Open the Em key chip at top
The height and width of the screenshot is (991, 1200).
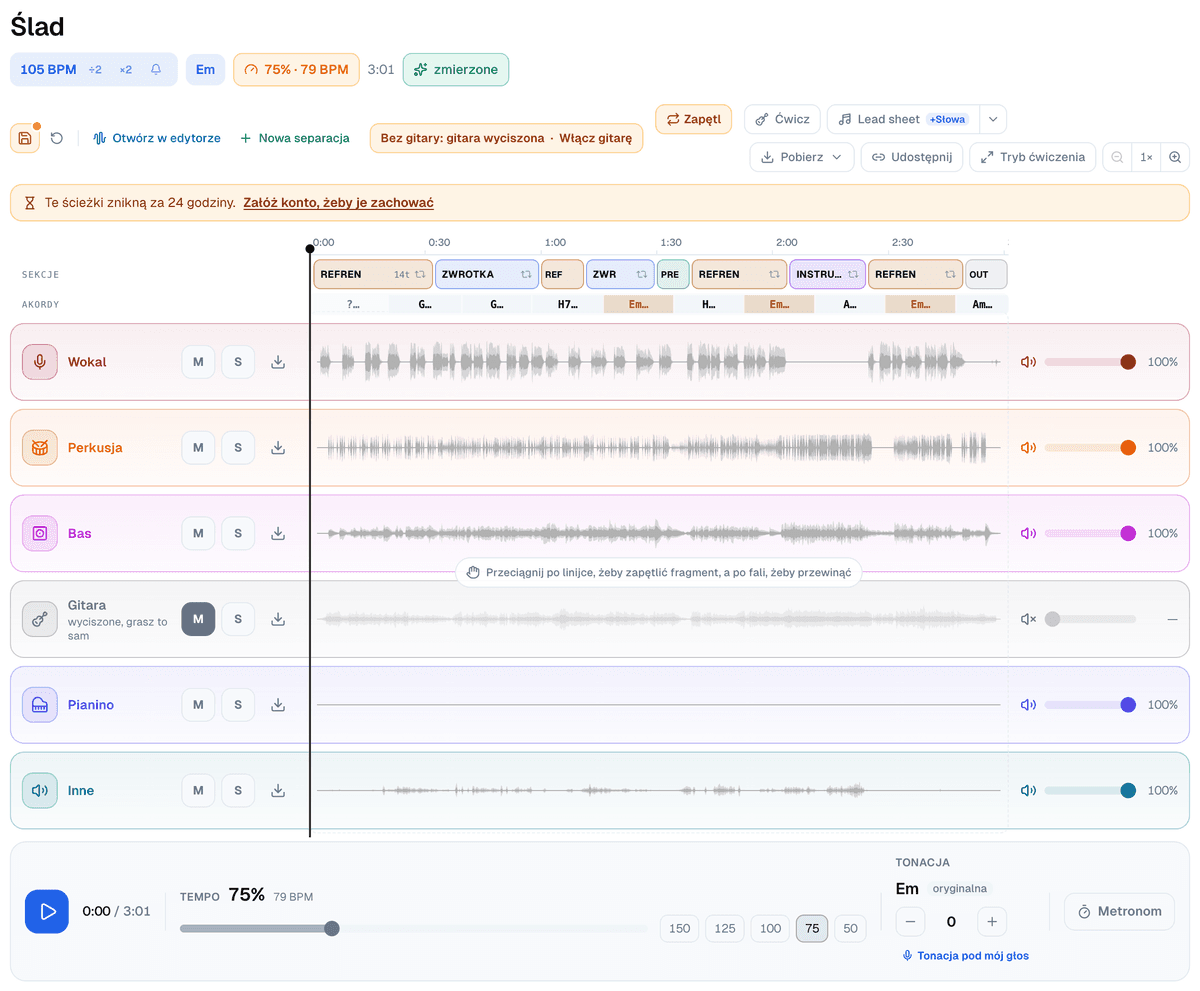(x=205, y=70)
